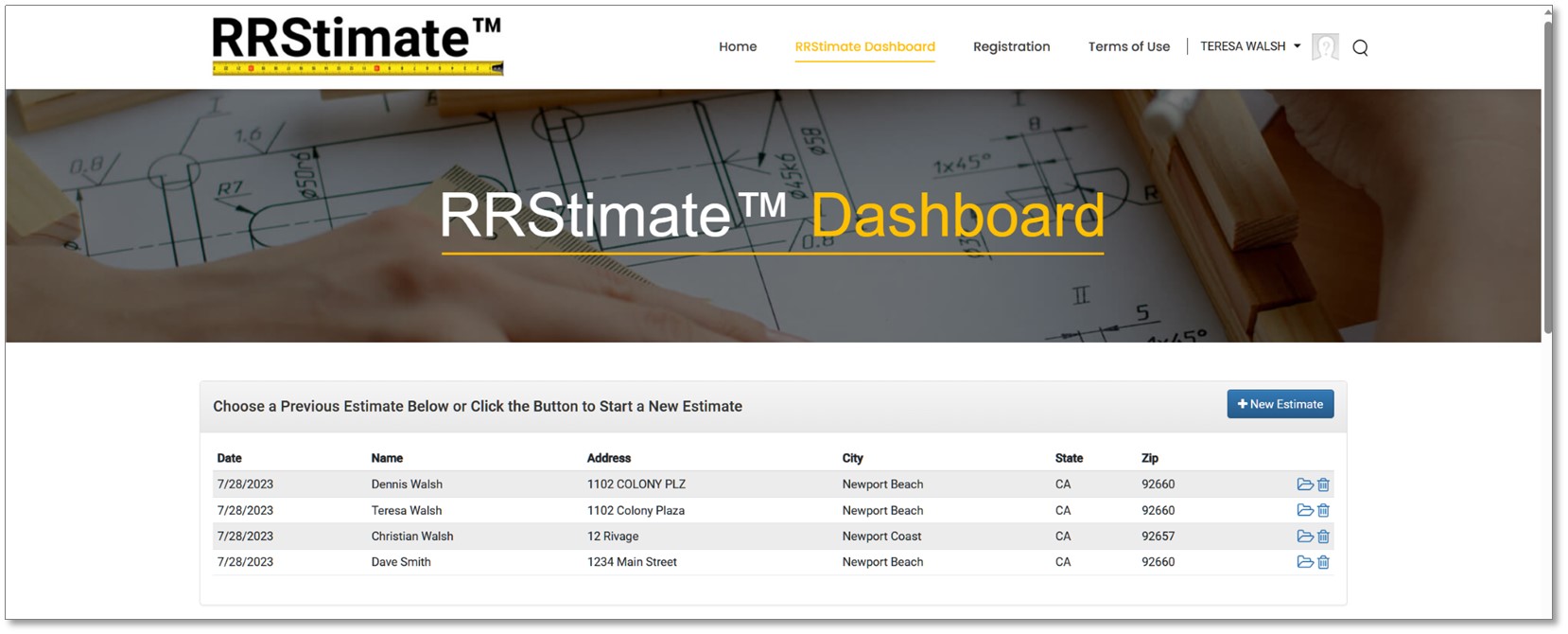This screenshot has width=1568, height=634.
Task: Click the user avatar picture in header
Action: [x=1325, y=46]
